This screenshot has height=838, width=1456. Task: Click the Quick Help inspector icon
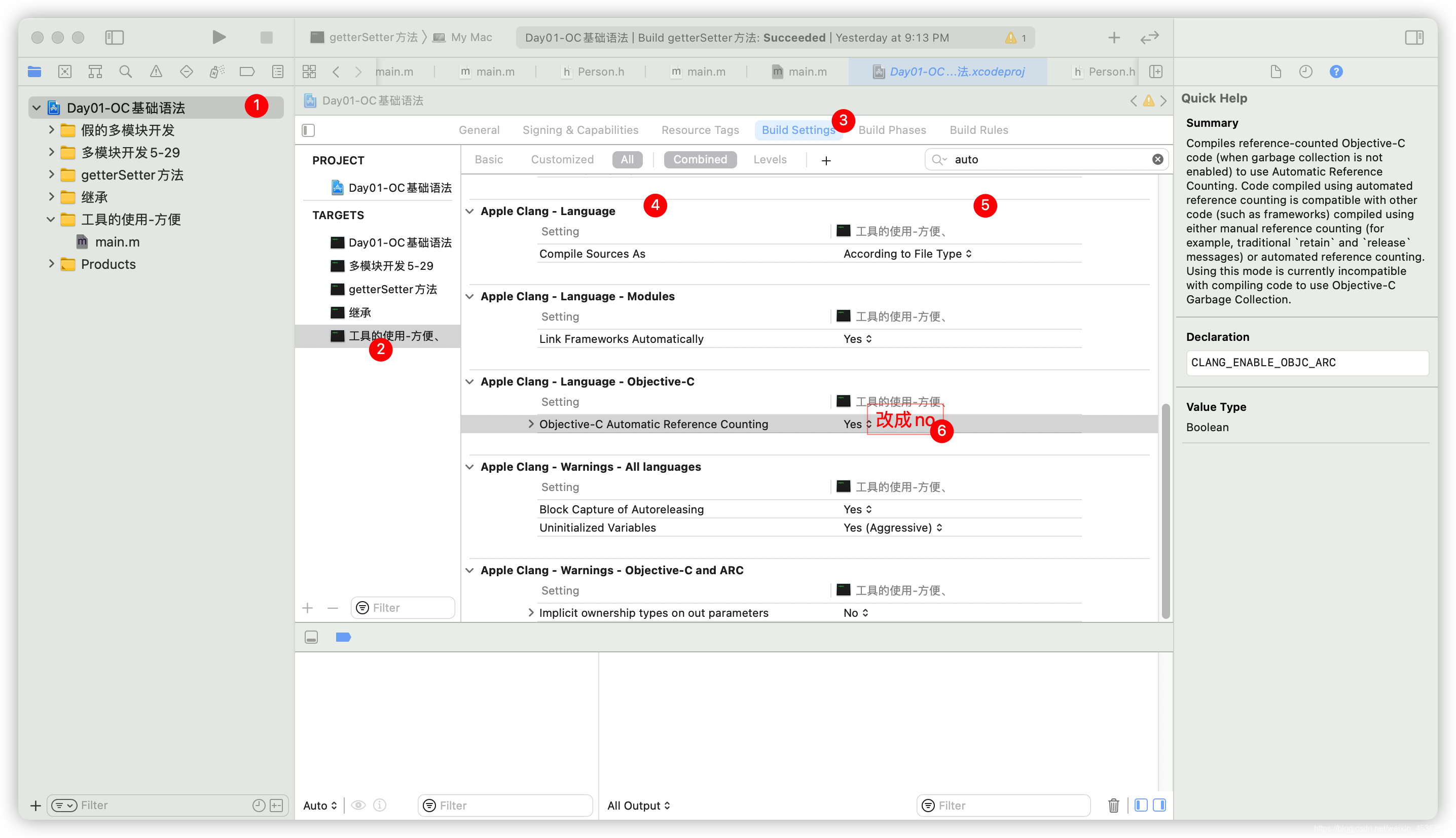(1338, 71)
